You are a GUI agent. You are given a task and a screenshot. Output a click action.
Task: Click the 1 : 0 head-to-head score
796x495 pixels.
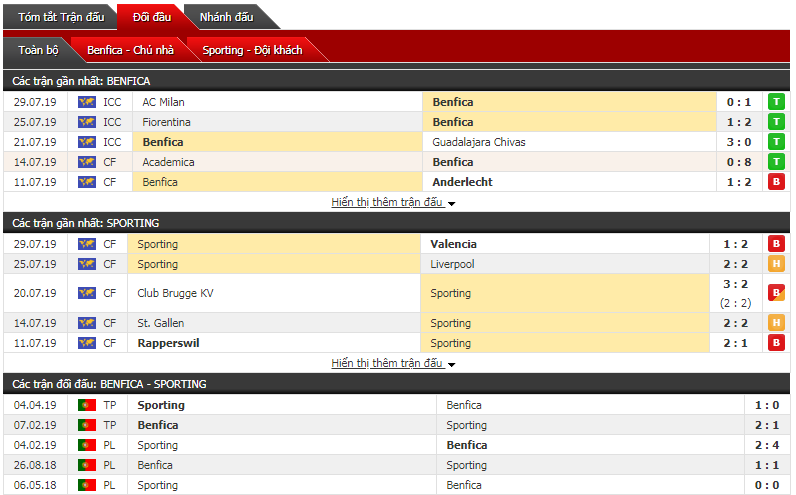point(767,405)
